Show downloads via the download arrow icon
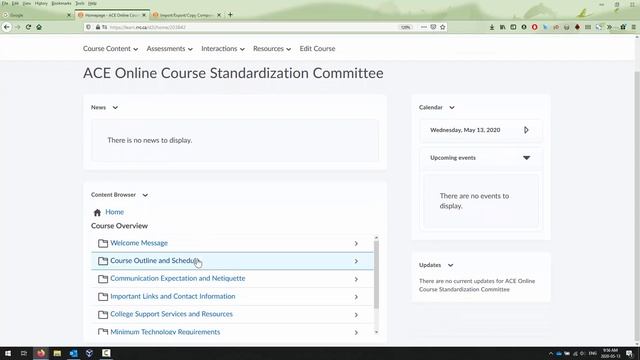 492,27
